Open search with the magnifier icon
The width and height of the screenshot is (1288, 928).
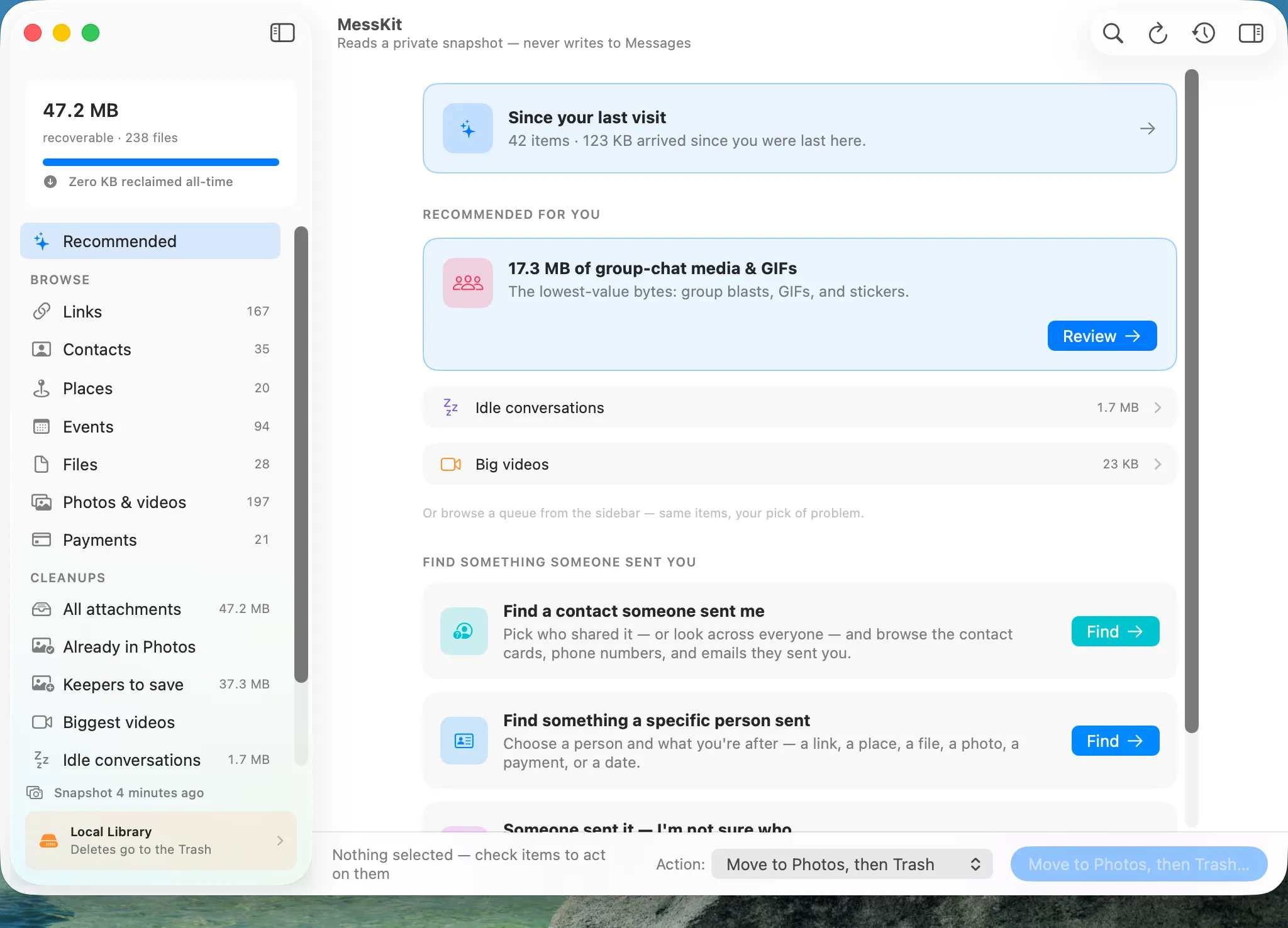[1113, 33]
